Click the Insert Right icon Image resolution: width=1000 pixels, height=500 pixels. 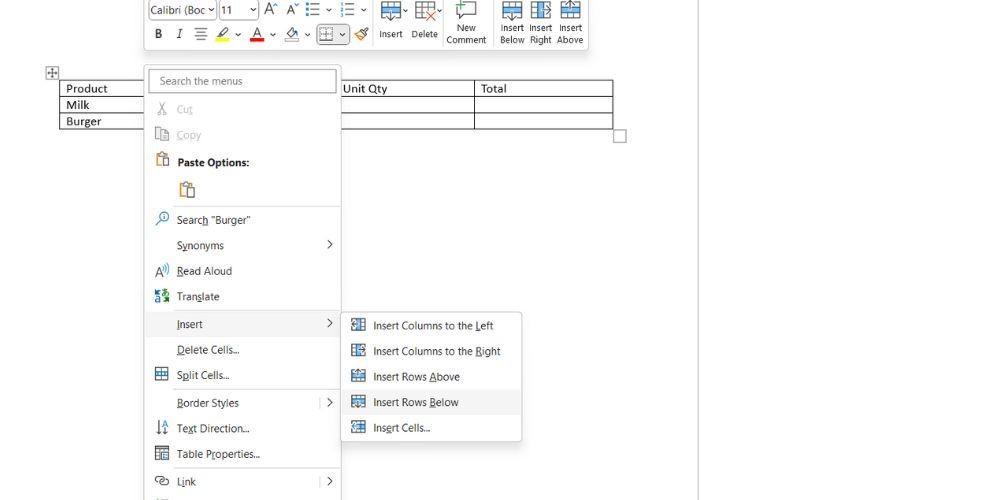[x=541, y=23]
